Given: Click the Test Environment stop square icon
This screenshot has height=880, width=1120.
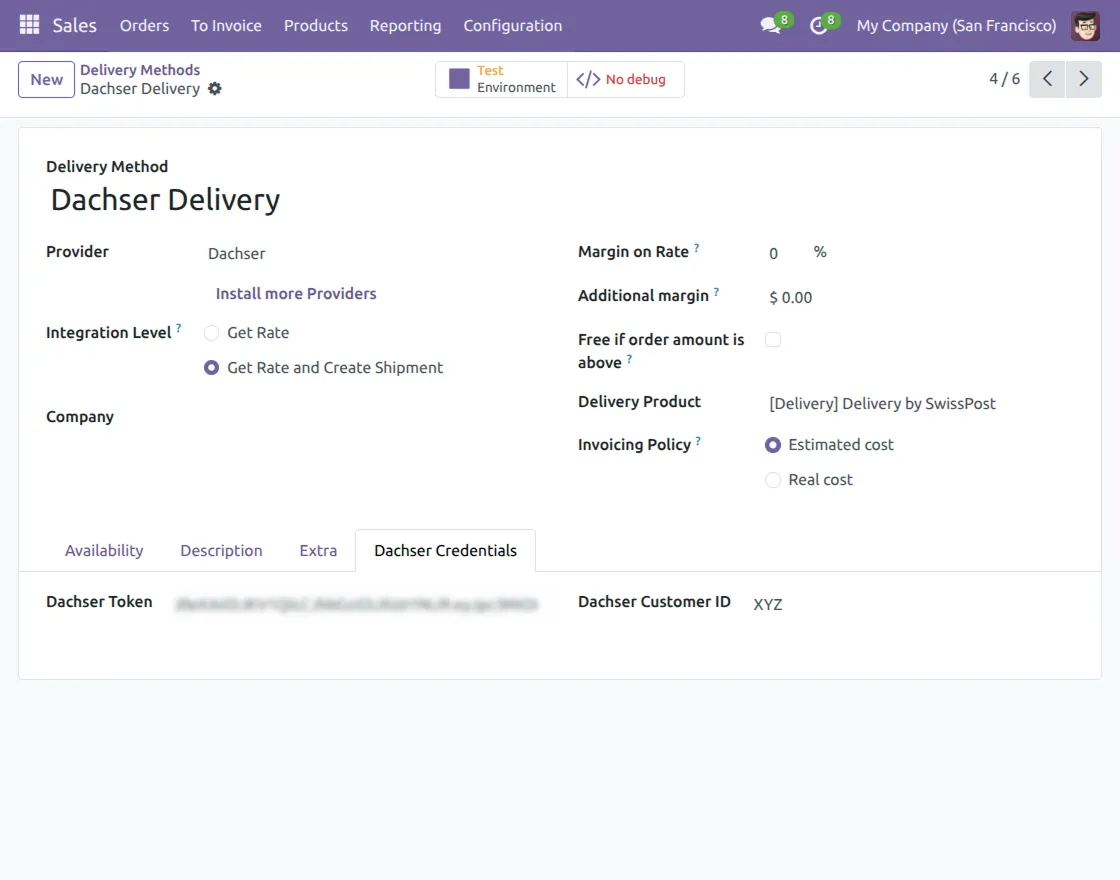Looking at the screenshot, I should [x=459, y=79].
